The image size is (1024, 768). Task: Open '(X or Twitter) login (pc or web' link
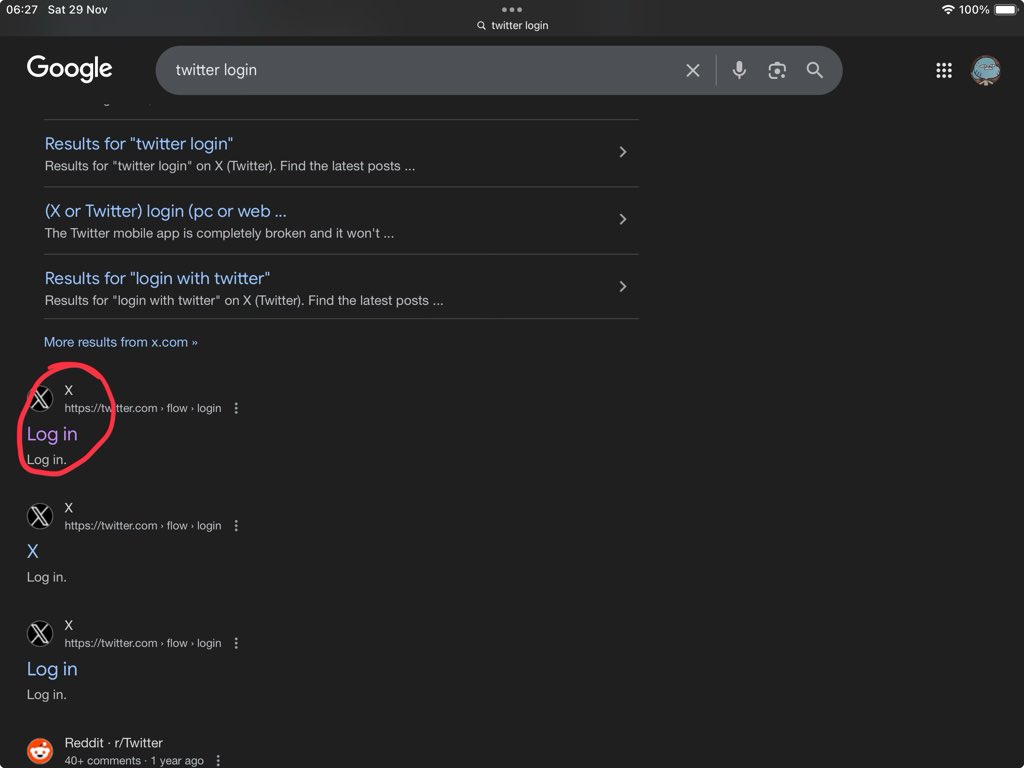165,211
